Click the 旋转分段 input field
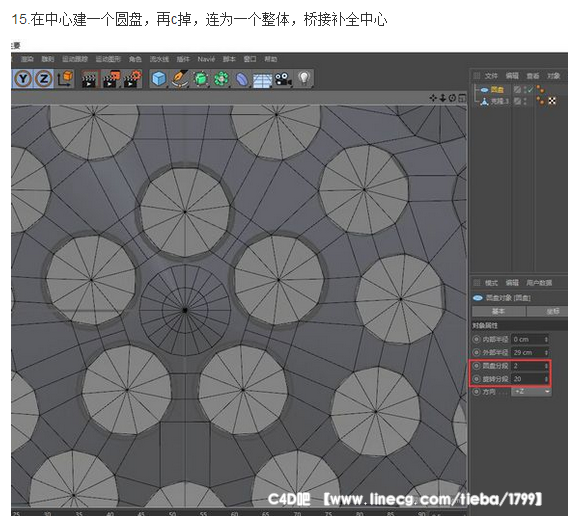 pyautogui.click(x=529, y=379)
